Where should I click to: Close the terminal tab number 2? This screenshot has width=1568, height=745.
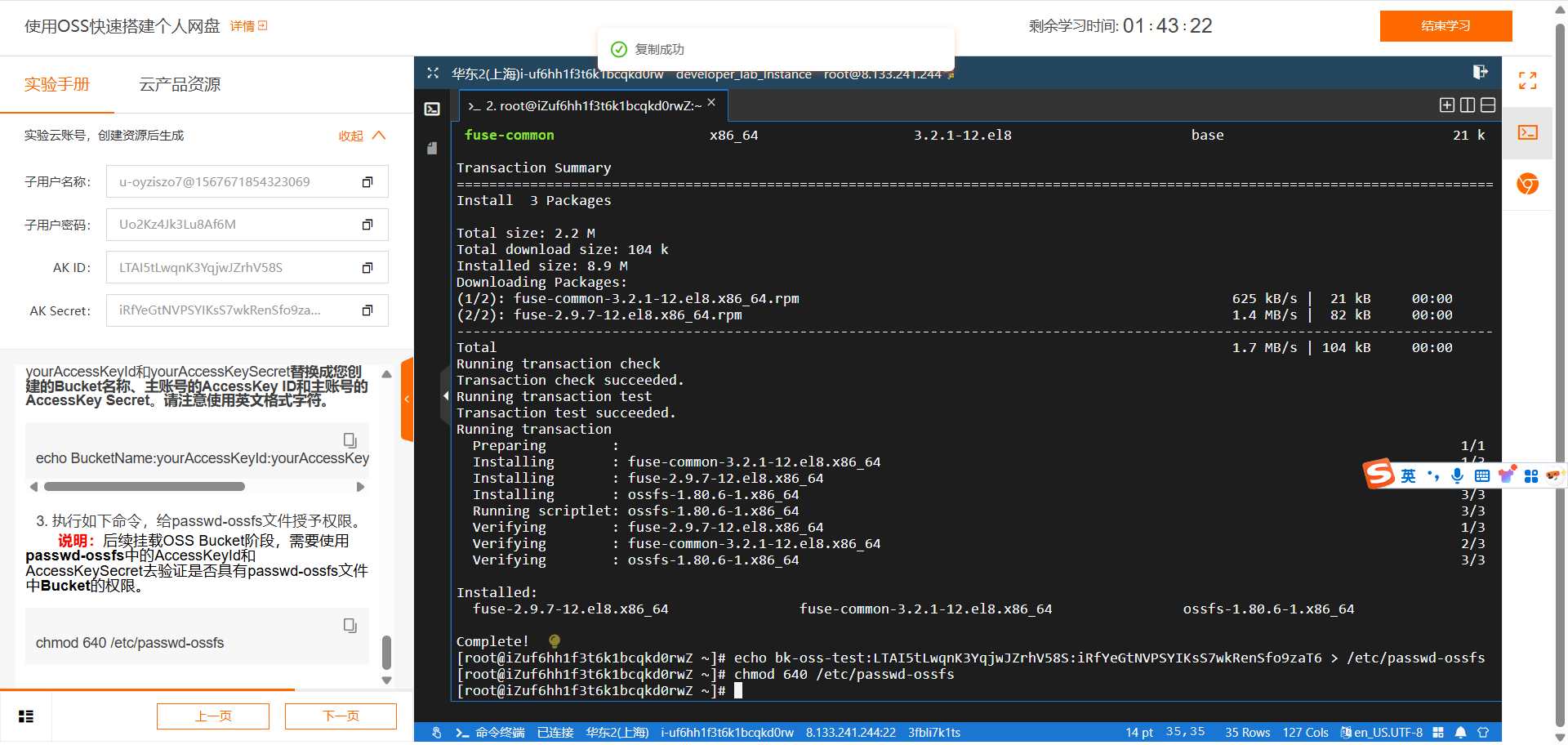coord(711,102)
